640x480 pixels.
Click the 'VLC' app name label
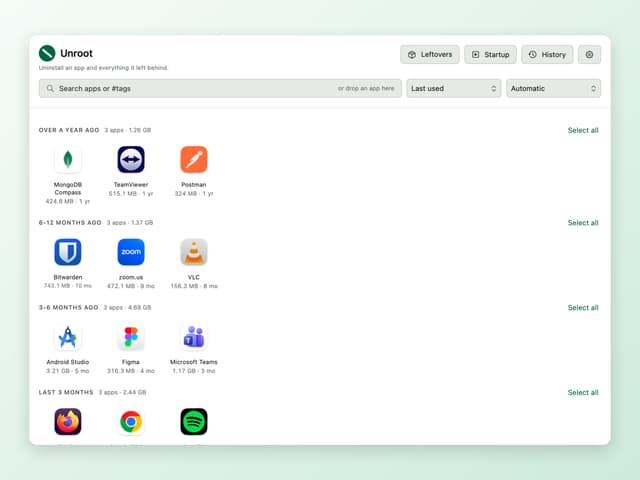pos(194,278)
